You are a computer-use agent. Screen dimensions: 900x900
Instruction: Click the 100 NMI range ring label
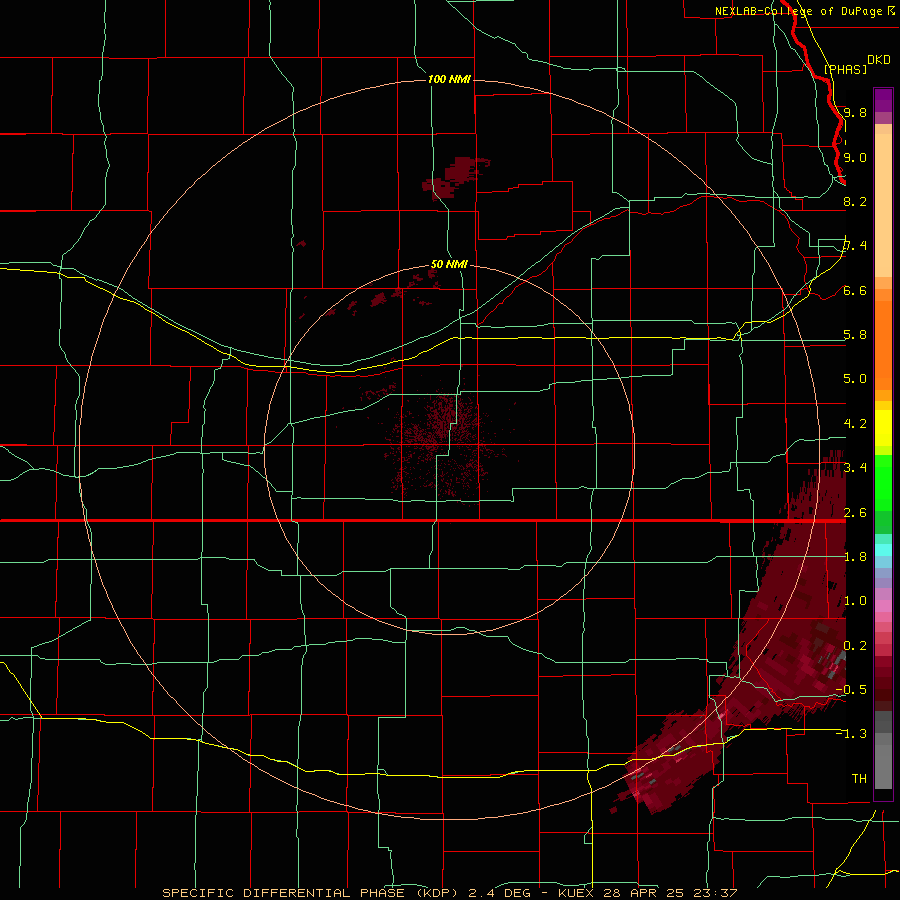[x=449, y=79]
